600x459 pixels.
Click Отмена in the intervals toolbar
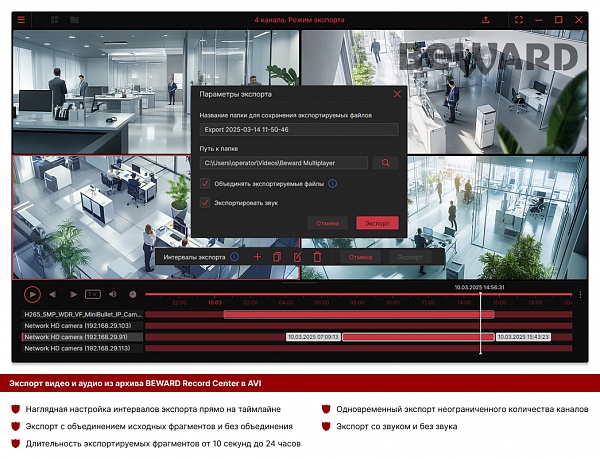(x=360, y=257)
